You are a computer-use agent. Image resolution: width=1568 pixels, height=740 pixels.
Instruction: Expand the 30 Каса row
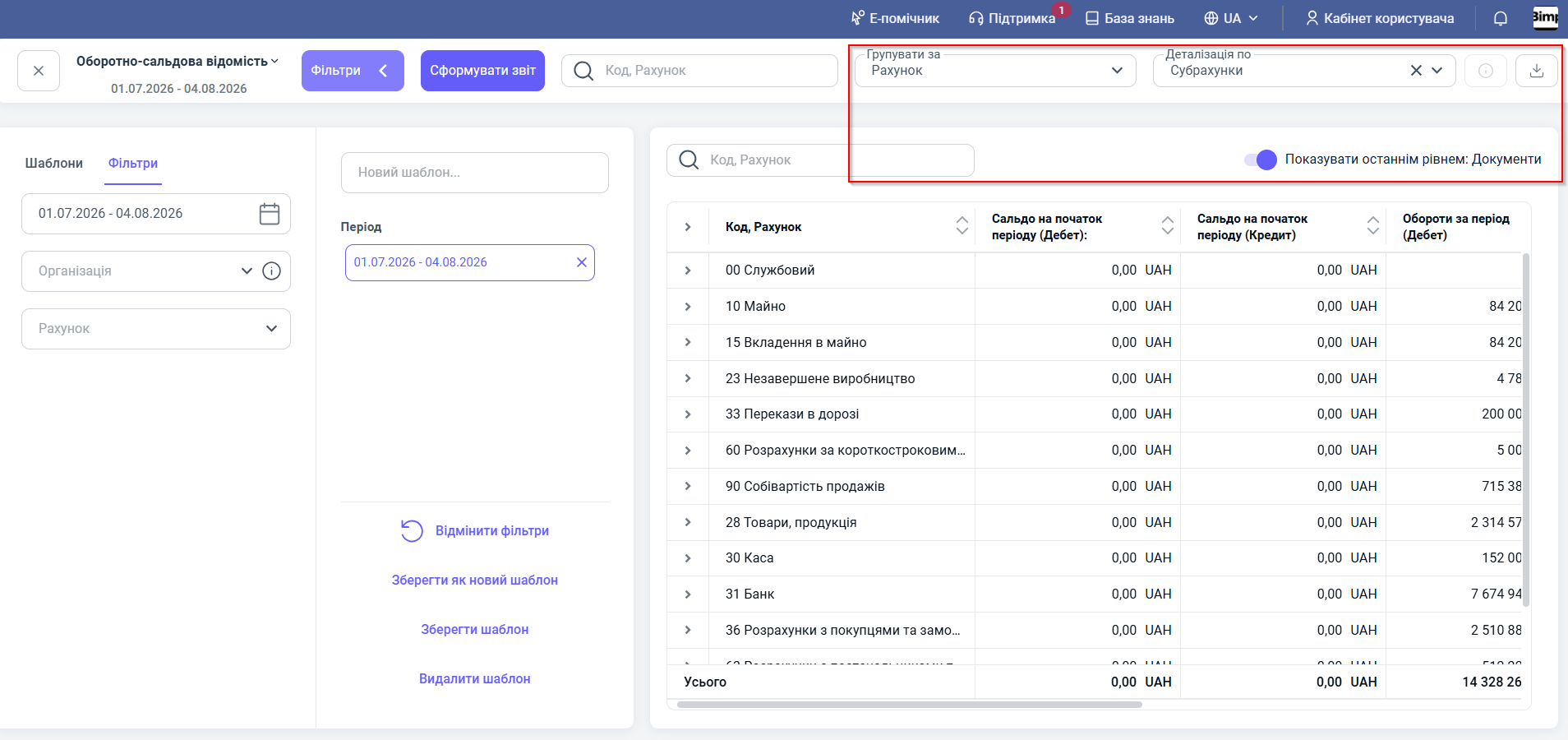click(x=688, y=558)
